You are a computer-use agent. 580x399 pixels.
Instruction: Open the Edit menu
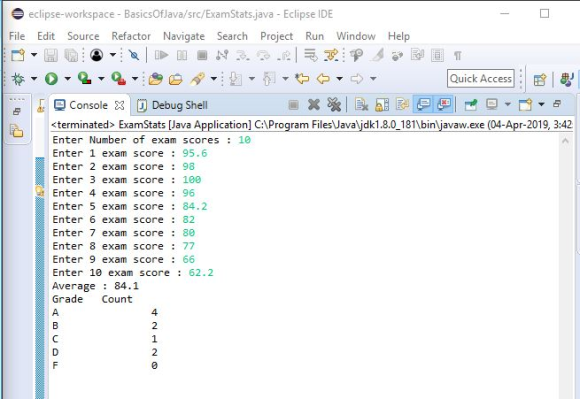(46, 36)
